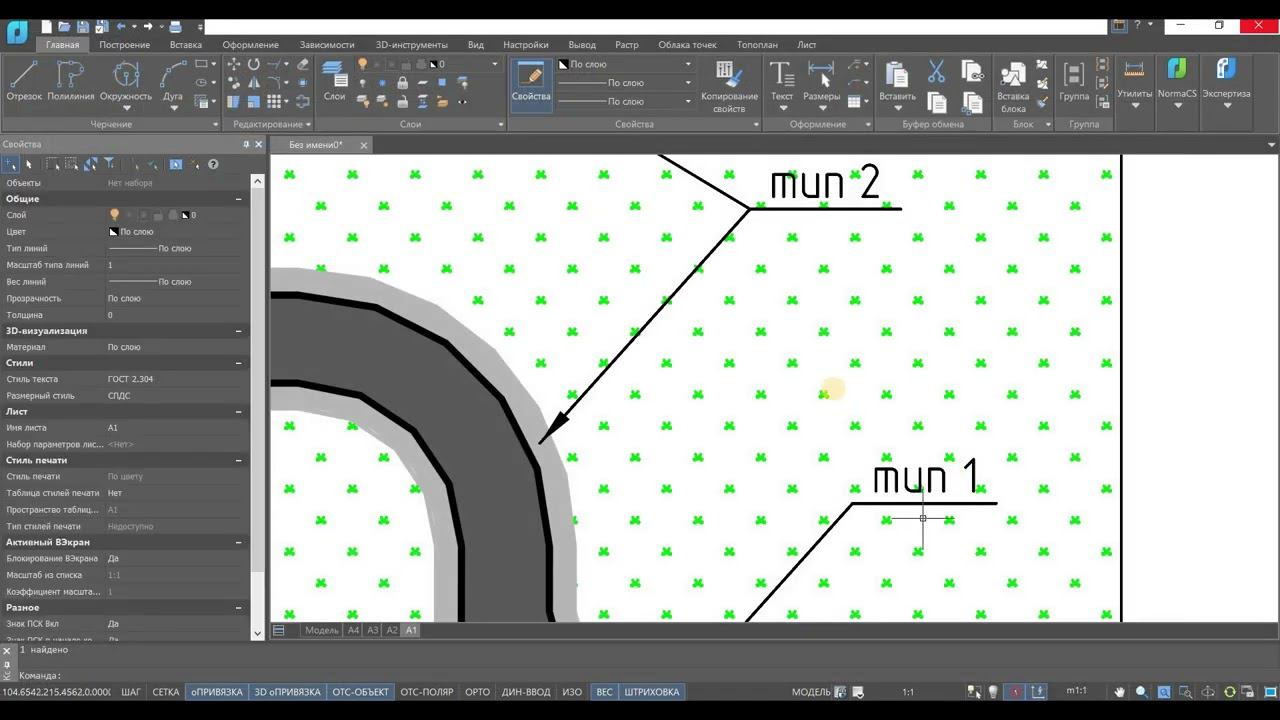Switch to the 3D-инструменты ribbon tab

[412, 45]
